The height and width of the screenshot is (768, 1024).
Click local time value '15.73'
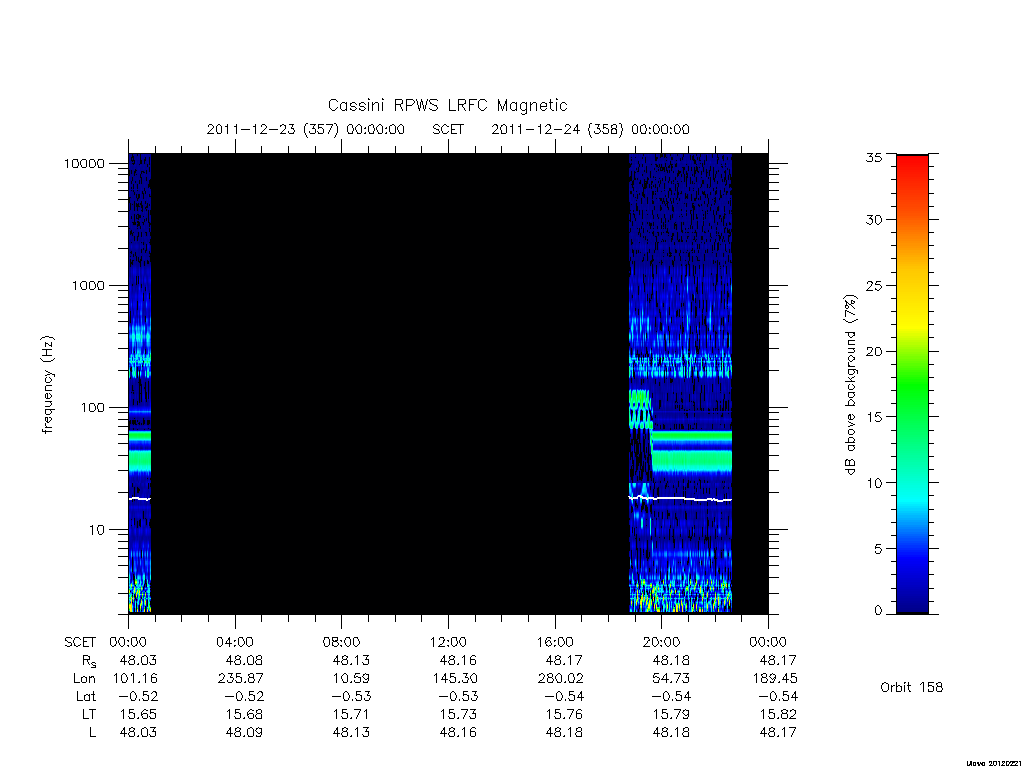tap(458, 714)
